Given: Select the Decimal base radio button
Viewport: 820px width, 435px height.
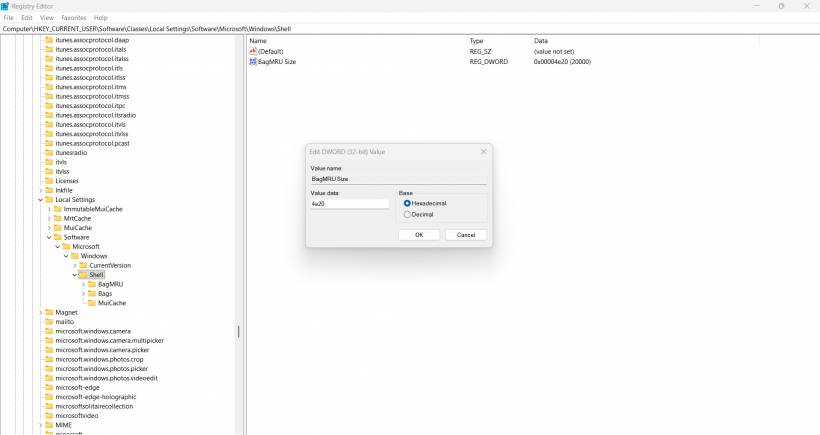Looking at the screenshot, I should (x=407, y=214).
